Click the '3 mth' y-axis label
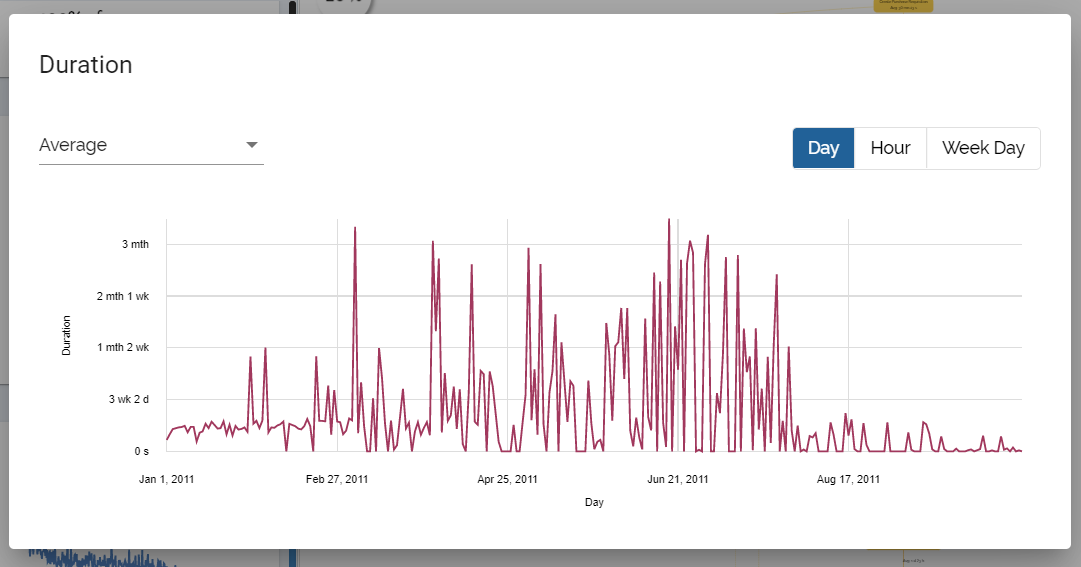Screen dimensions: 1081x567 coord(135,244)
